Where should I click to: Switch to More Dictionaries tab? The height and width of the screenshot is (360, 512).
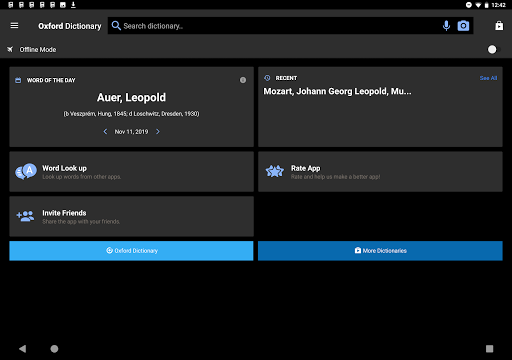(380, 251)
